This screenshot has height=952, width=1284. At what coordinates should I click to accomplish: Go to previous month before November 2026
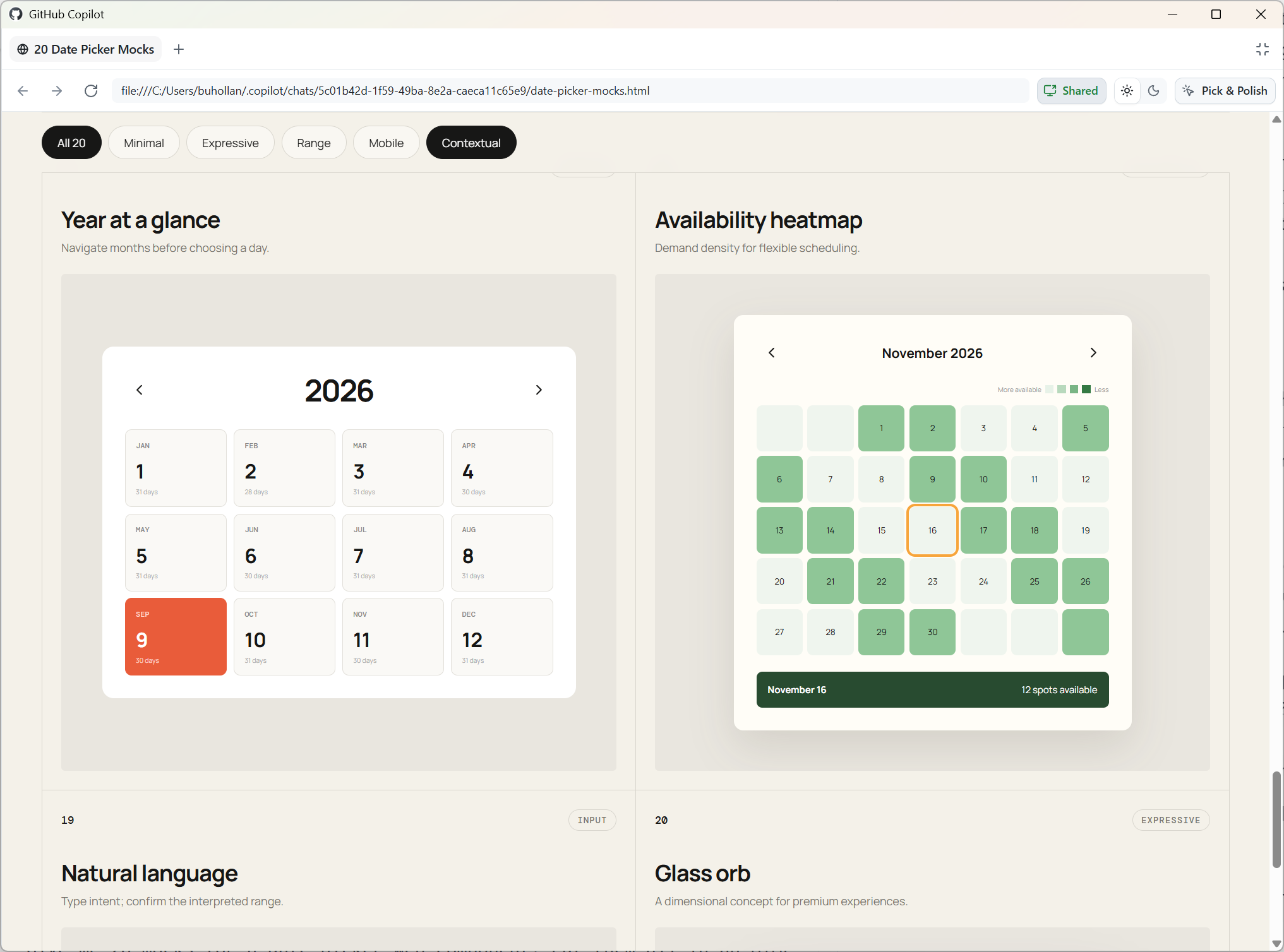[x=771, y=353]
